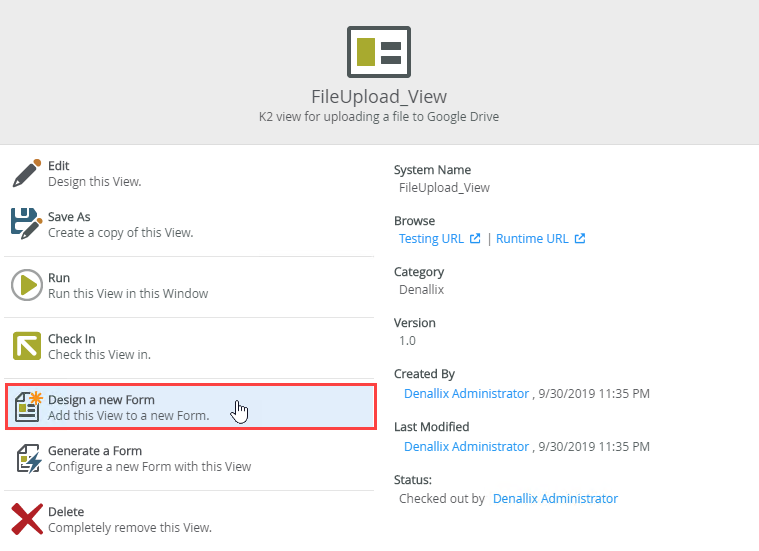The height and width of the screenshot is (551, 759).
Task: Click the Check In arrow icon
Action: point(27,346)
